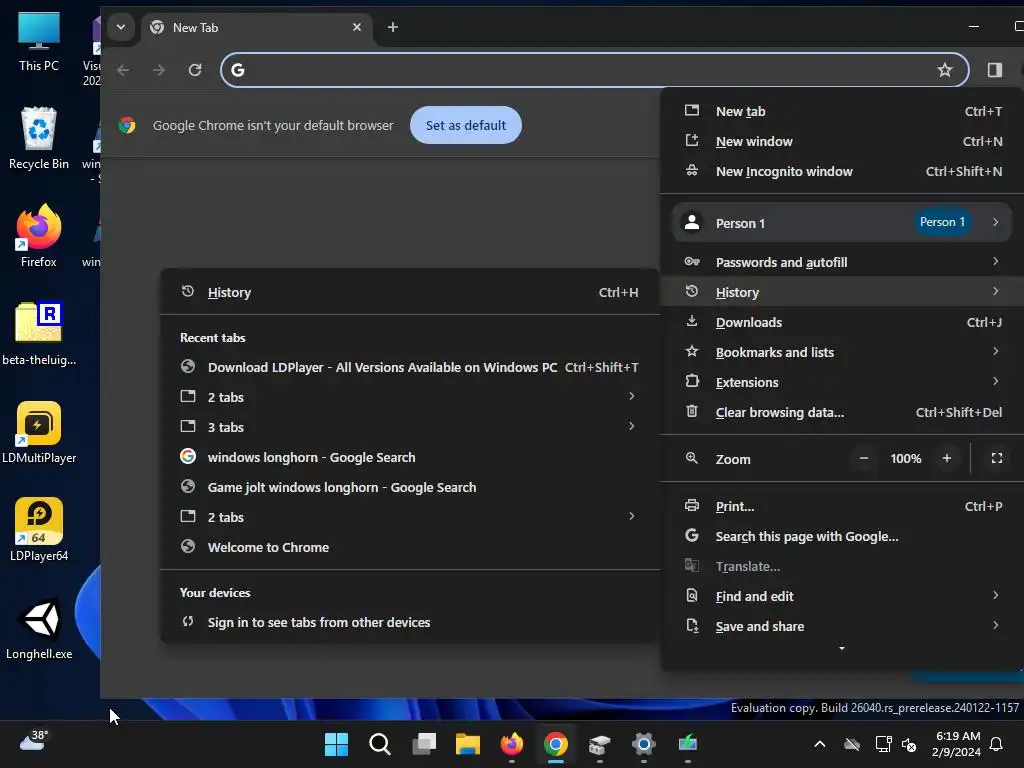Click Set as default button
This screenshot has height=768, width=1024.
pos(466,125)
